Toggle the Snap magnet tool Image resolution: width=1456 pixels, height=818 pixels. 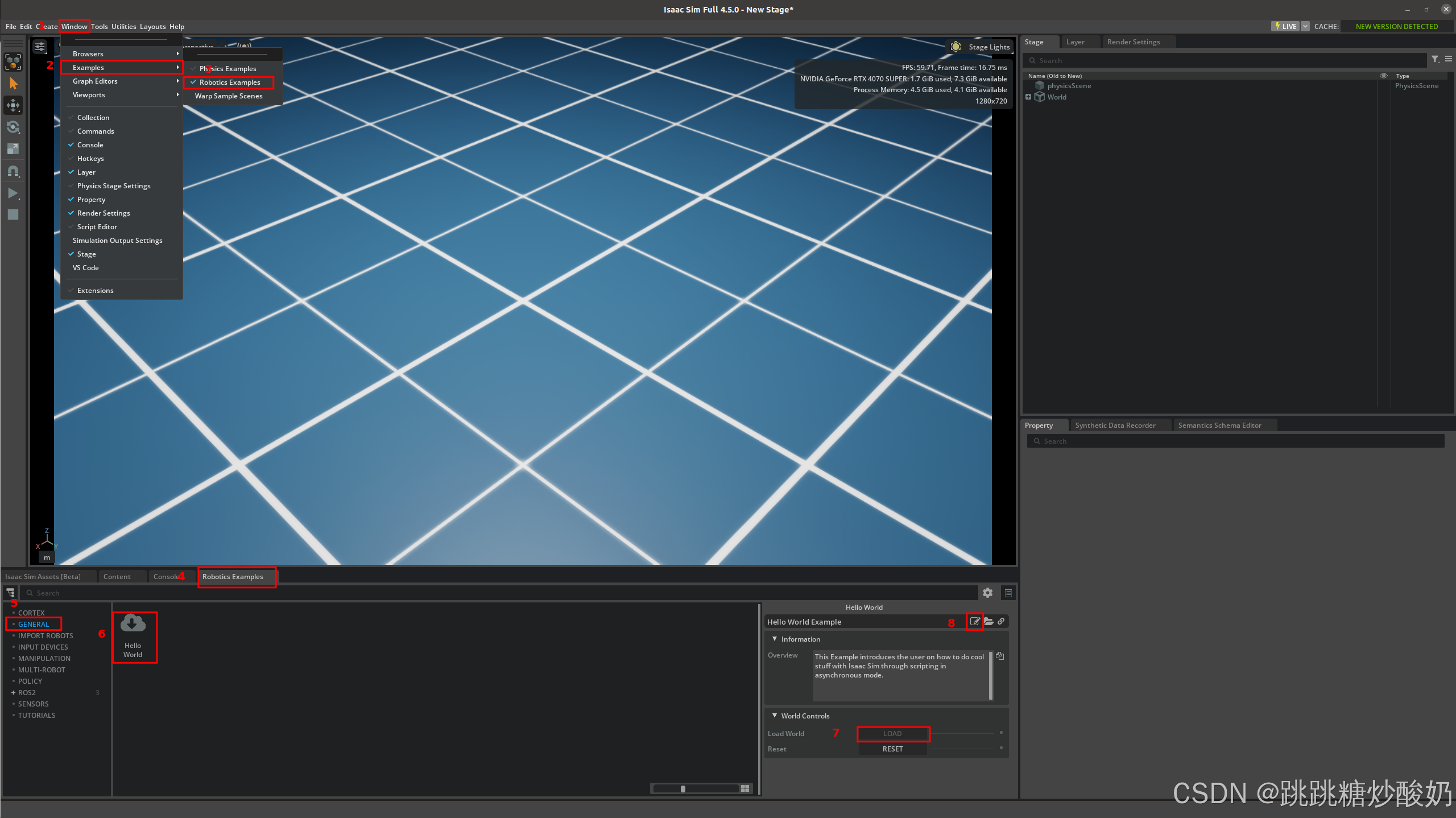point(13,171)
